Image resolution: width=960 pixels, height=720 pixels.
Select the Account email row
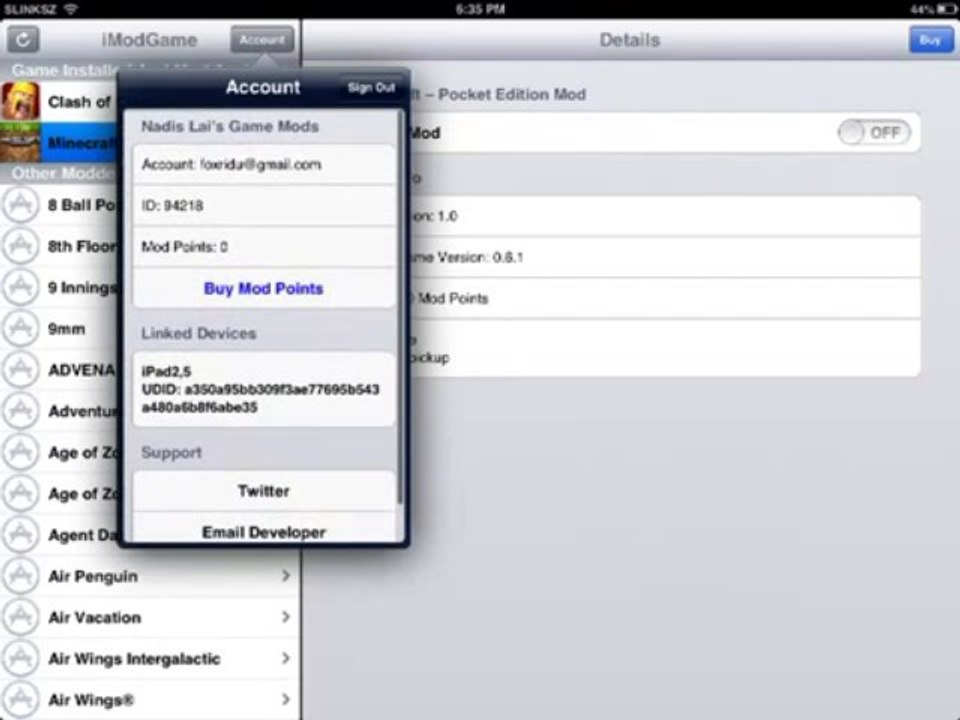pos(263,164)
